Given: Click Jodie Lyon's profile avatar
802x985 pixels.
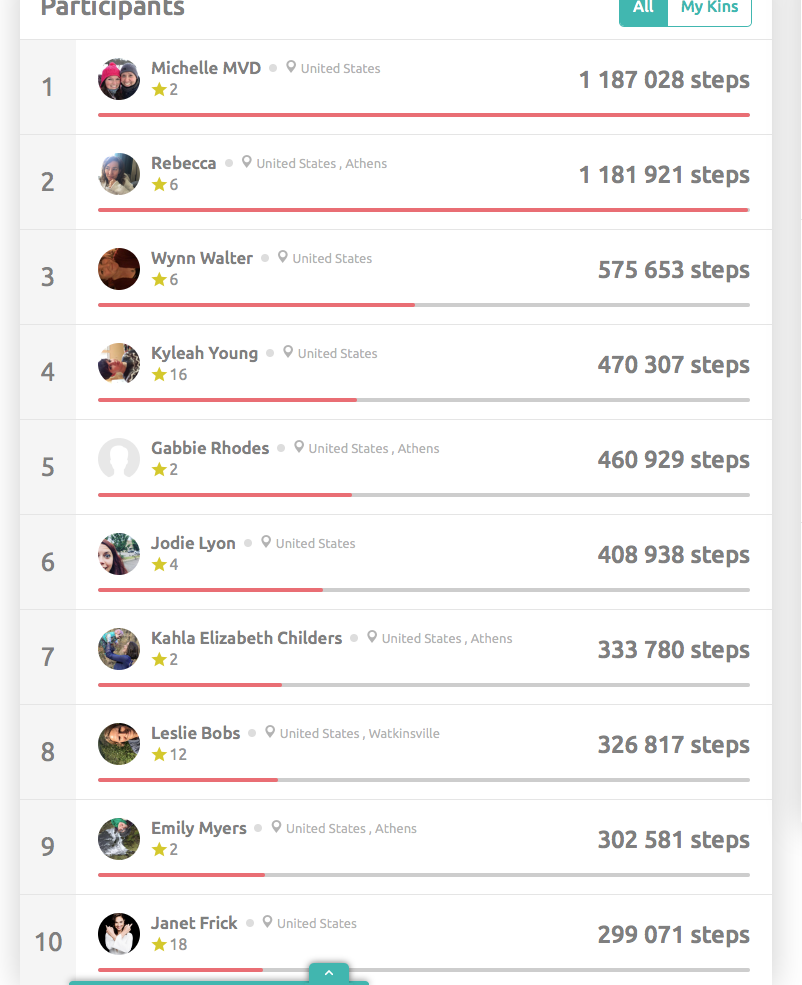Looking at the screenshot, I should (119, 553).
